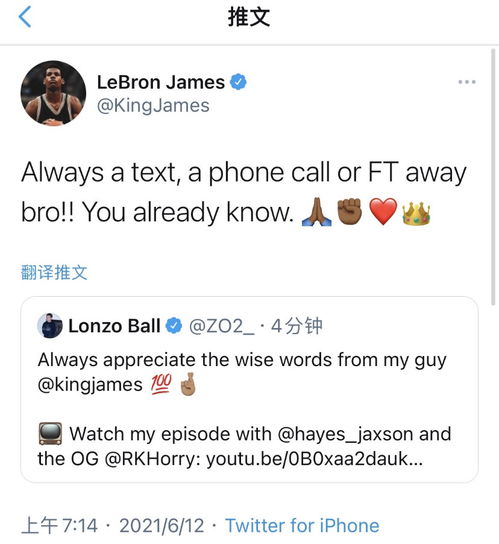Screen dimensions: 499x544
Task: Tap the @kingjames mention in quoted tweet
Action: [x=90, y=385]
